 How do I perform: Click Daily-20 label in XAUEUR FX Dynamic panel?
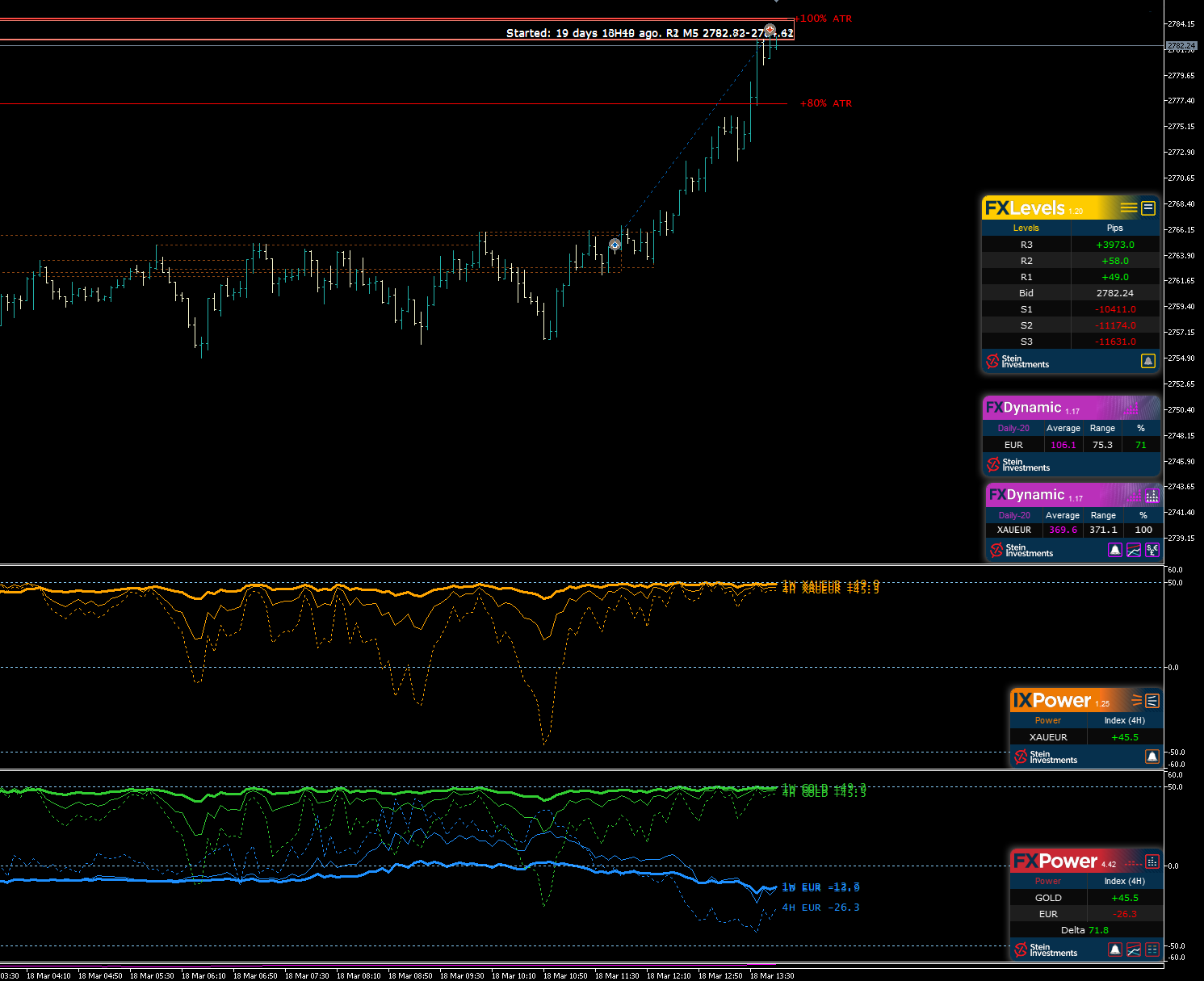click(1014, 515)
